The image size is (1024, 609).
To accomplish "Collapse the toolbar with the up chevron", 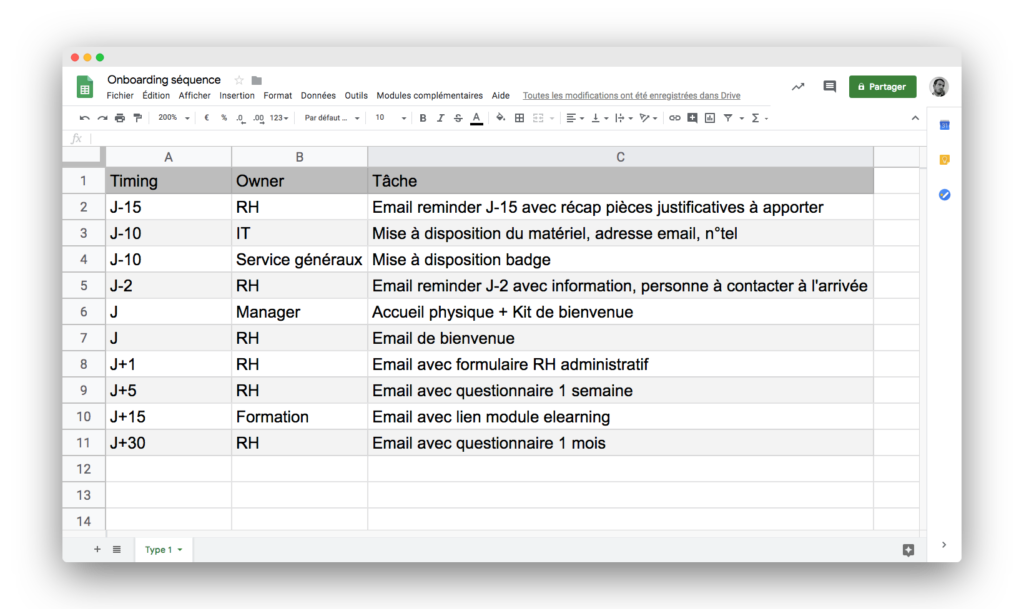I will coord(915,118).
